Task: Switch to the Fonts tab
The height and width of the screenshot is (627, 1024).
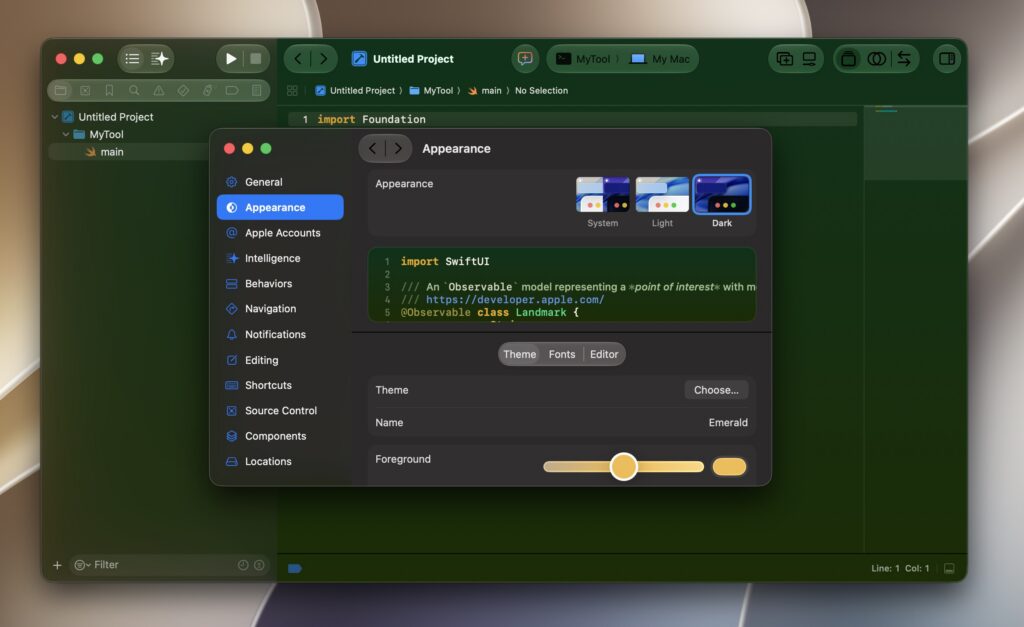Action: click(x=562, y=355)
